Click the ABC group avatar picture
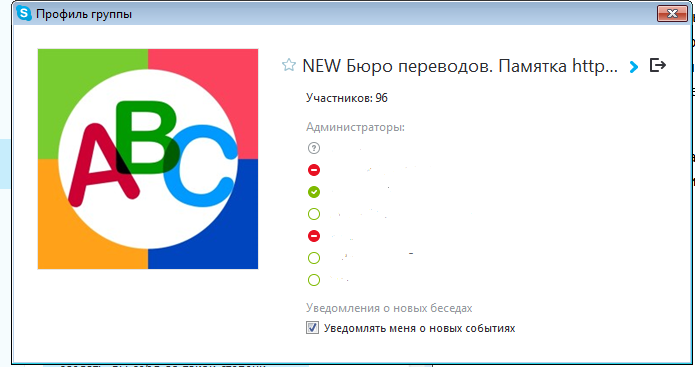 pyautogui.click(x=148, y=159)
